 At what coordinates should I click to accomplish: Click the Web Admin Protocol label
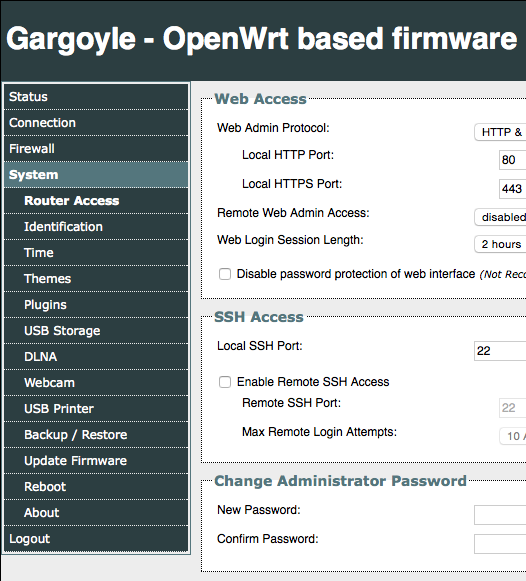273,128
